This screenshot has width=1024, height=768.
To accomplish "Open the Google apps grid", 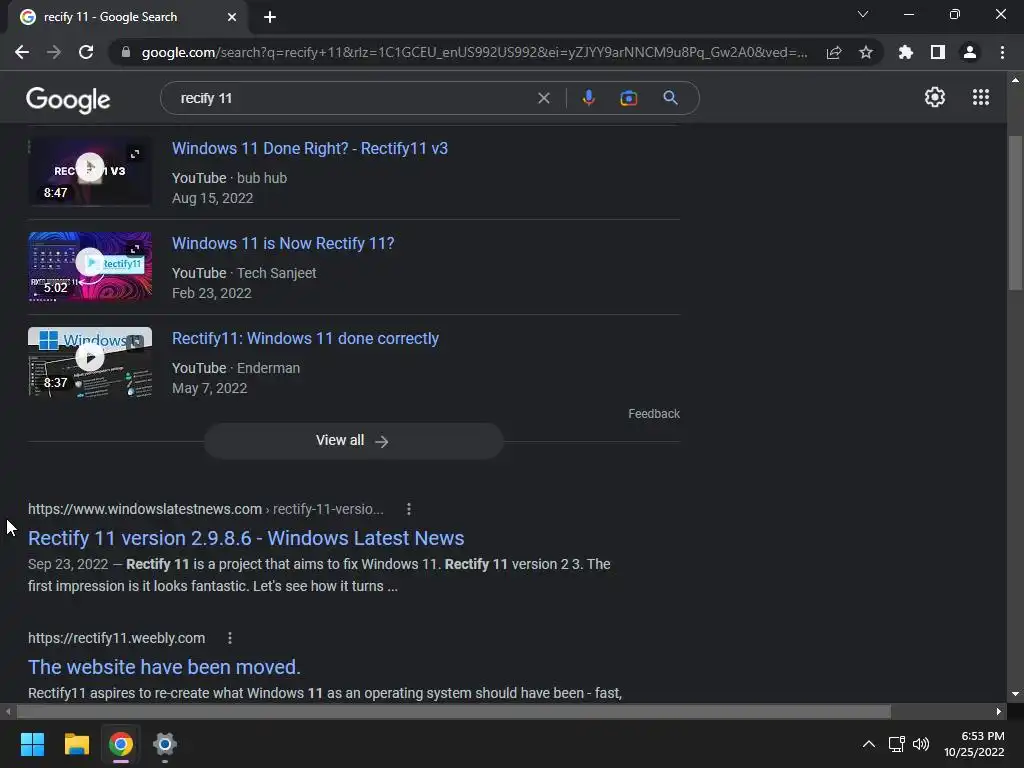I will tap(981, 97).
